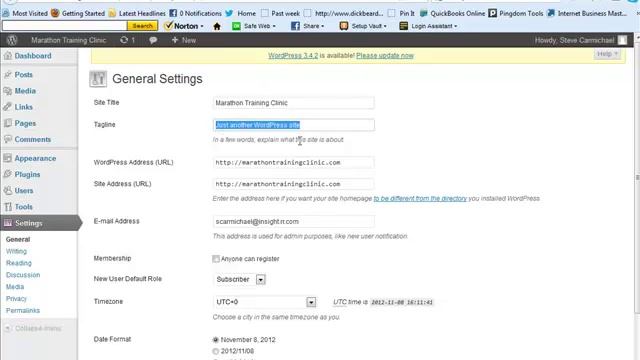Click the Posts pin icon in sidebar

pos(8,75)
